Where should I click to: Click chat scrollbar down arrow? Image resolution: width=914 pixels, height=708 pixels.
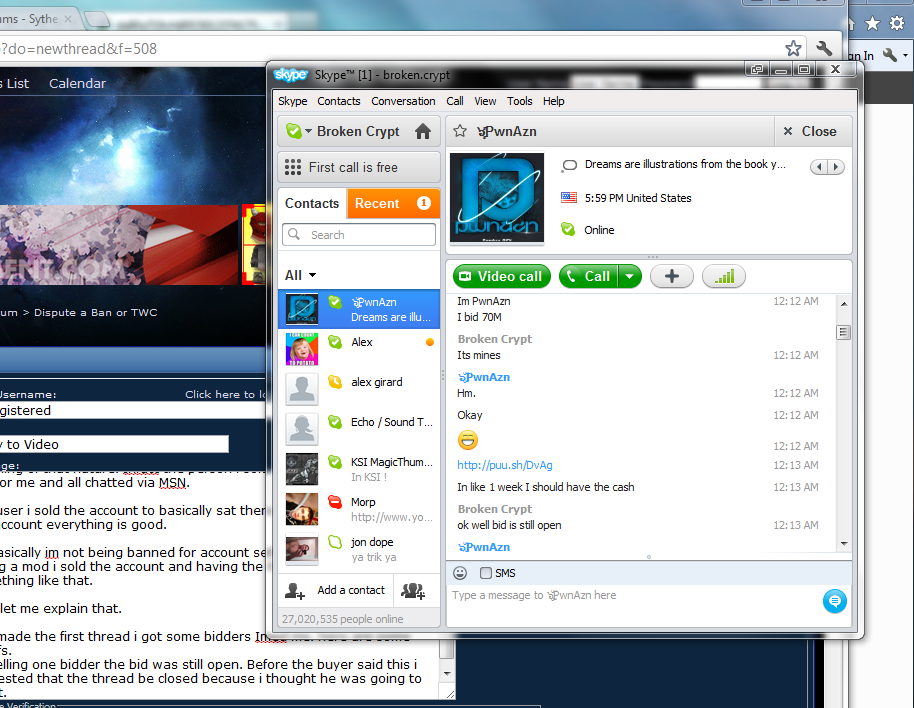(x=843, y=544)
